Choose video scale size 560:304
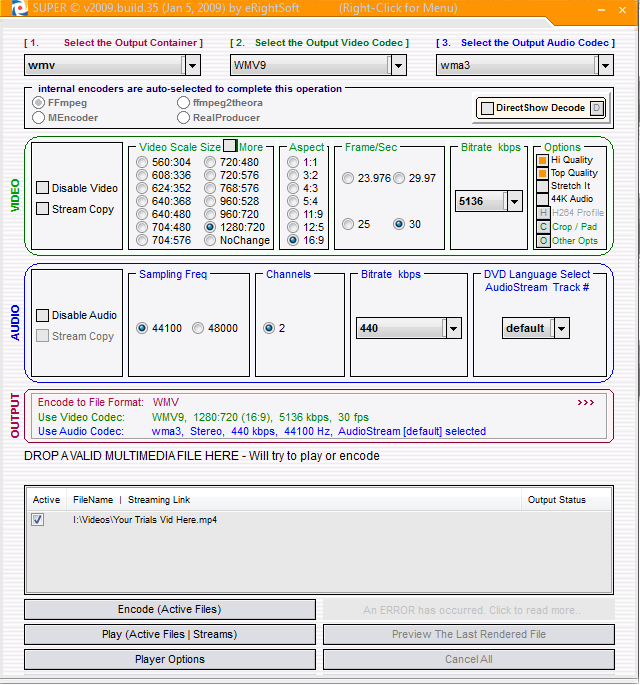Viewport: 640px width, 685px height. coord(142,162)
